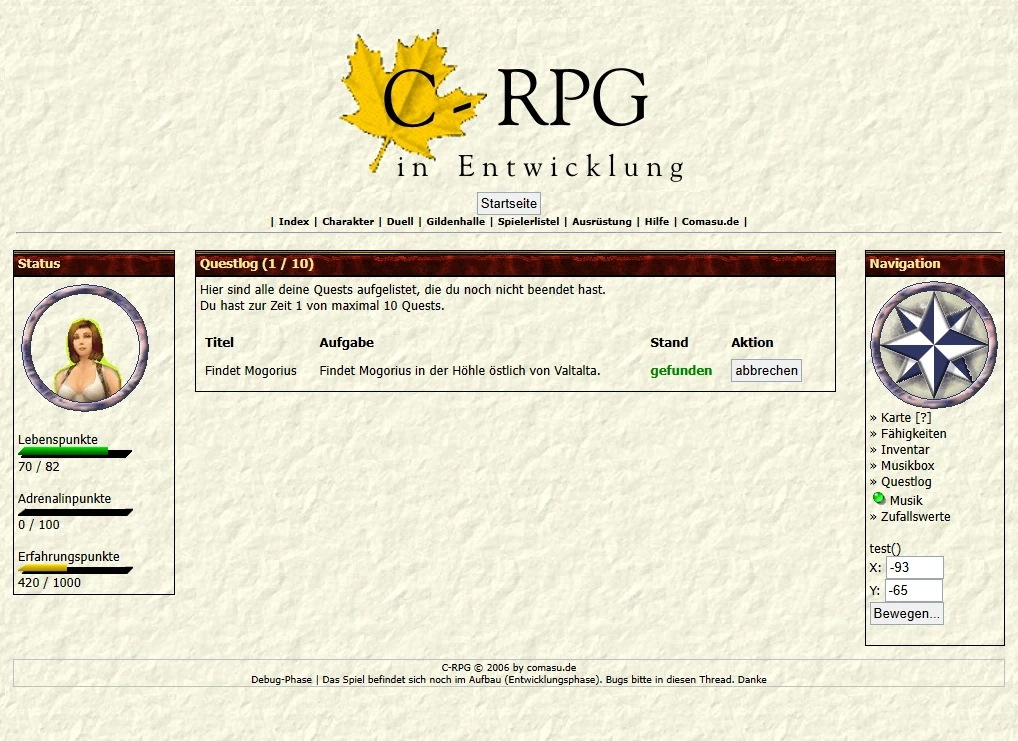Open the Spielerlistel menu link
Screen dimensions: 1018x741
pyautogui.click(x=528, y=221)
